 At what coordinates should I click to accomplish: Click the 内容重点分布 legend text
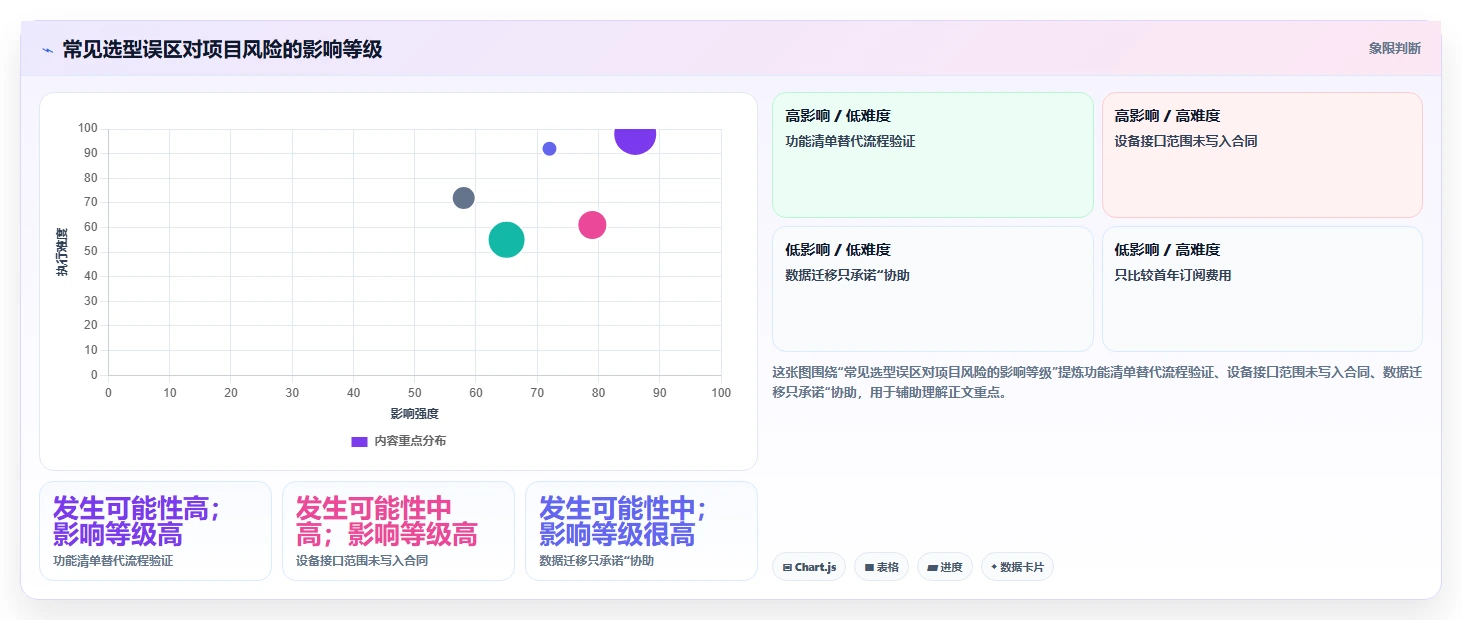(x=410, y=441)
